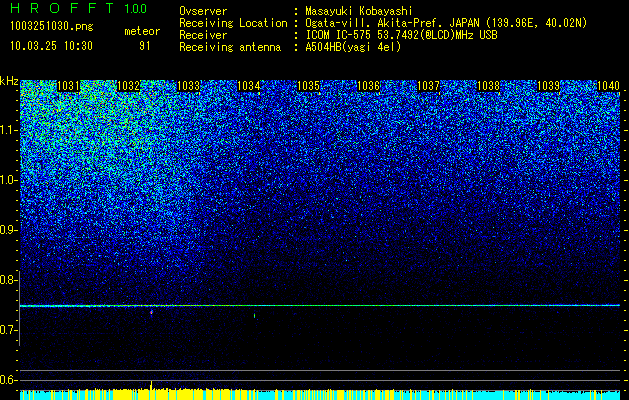Viewport: 629px width, 400px height.
Task: Click the yellow signal spike in the bottom level bar
Action: [x=151, y=385]
